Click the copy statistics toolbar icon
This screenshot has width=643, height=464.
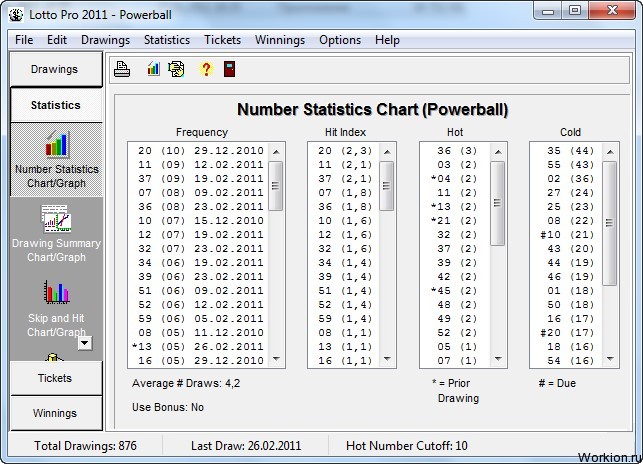pos(176,69)
